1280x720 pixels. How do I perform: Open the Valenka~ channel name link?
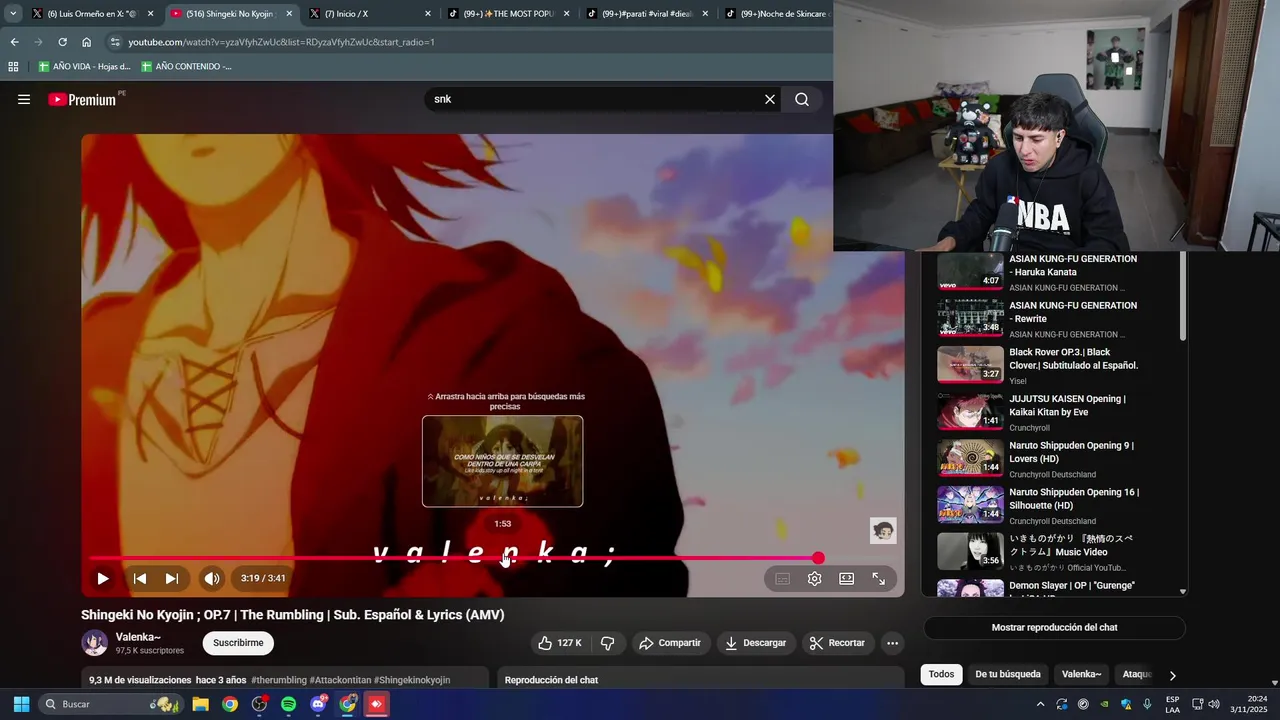point(138,637)
